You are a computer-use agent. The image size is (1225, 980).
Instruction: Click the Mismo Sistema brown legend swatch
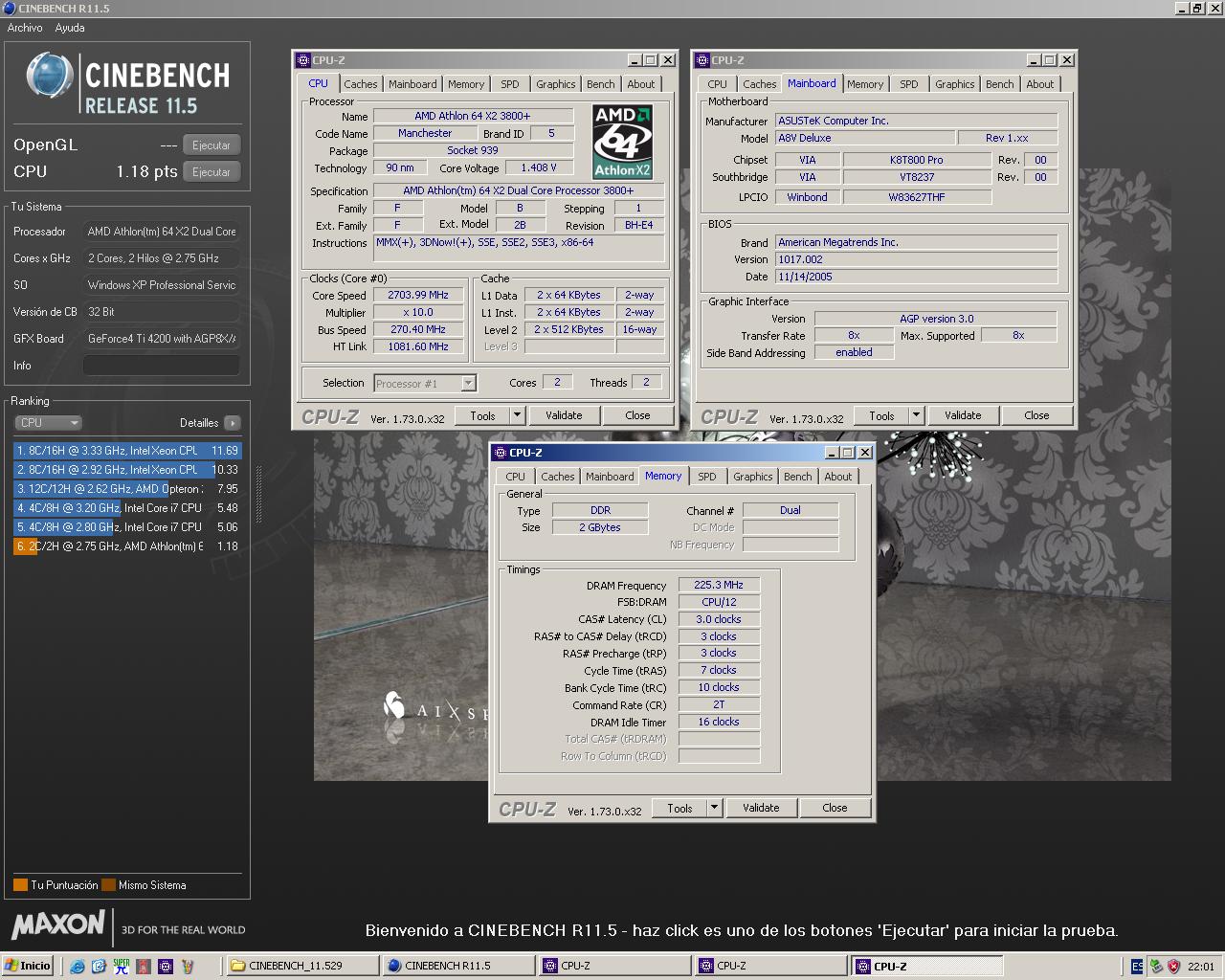(x=109, y=885)
